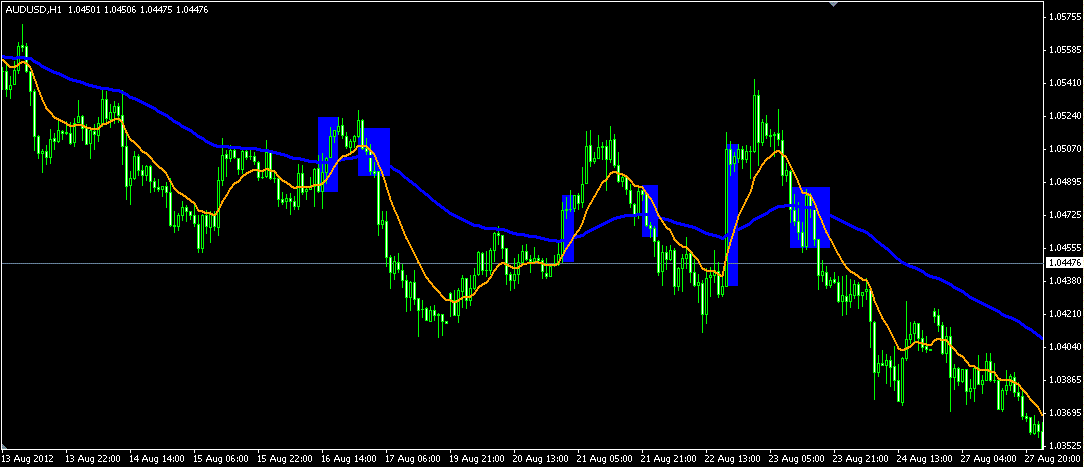This screenshot has width=1084, height=467.
Task: Click time axis label 15 Aug 22:00
Action: coord(285,459)
